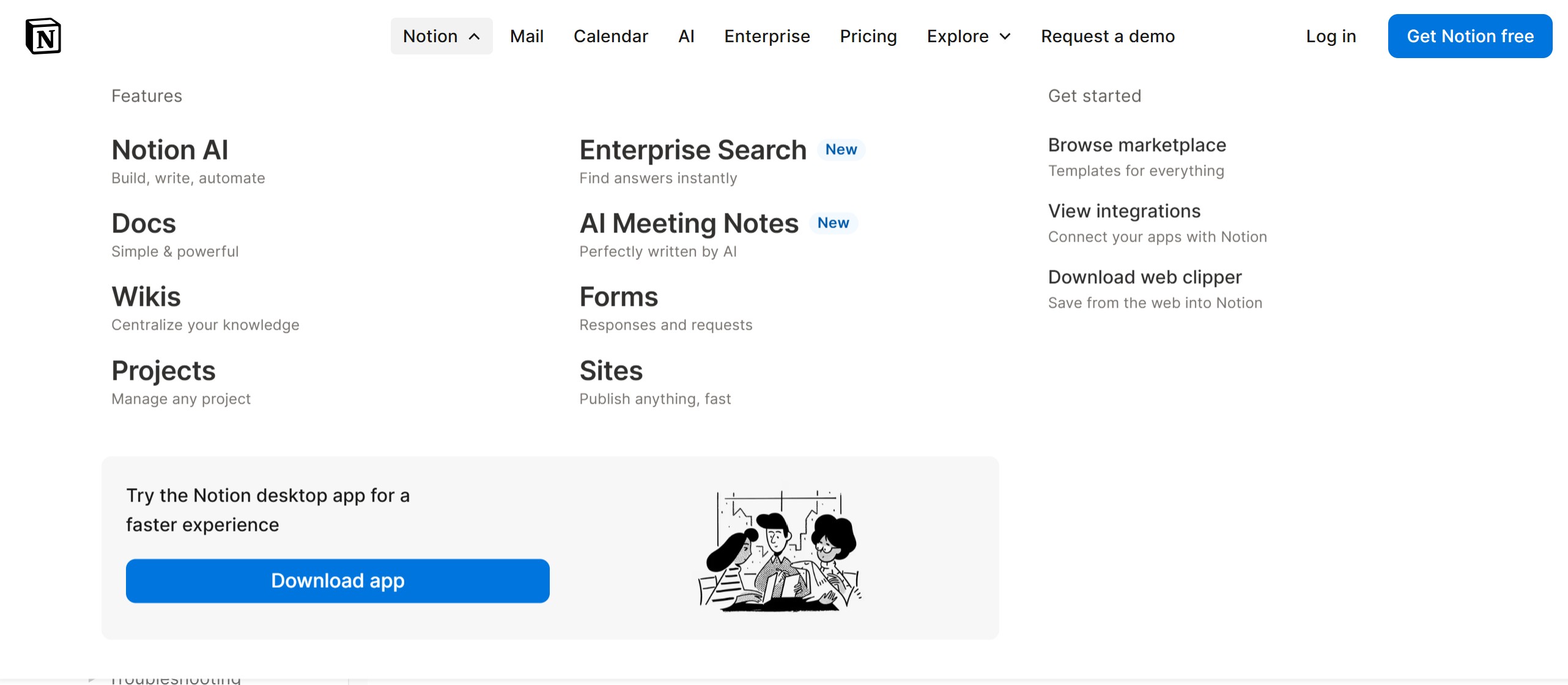Image resolution: width=1568 pixels, height=685 pixels.
Task: Click New badge beside Enterprise Search
Action: 841,150
